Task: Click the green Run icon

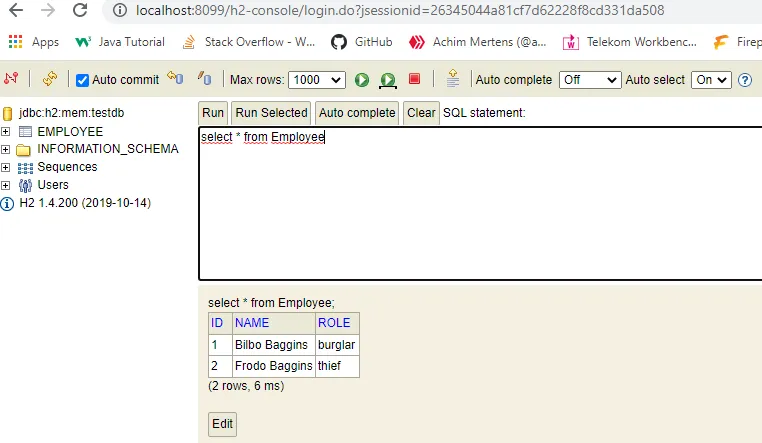Action: click(x=362, y=80)
